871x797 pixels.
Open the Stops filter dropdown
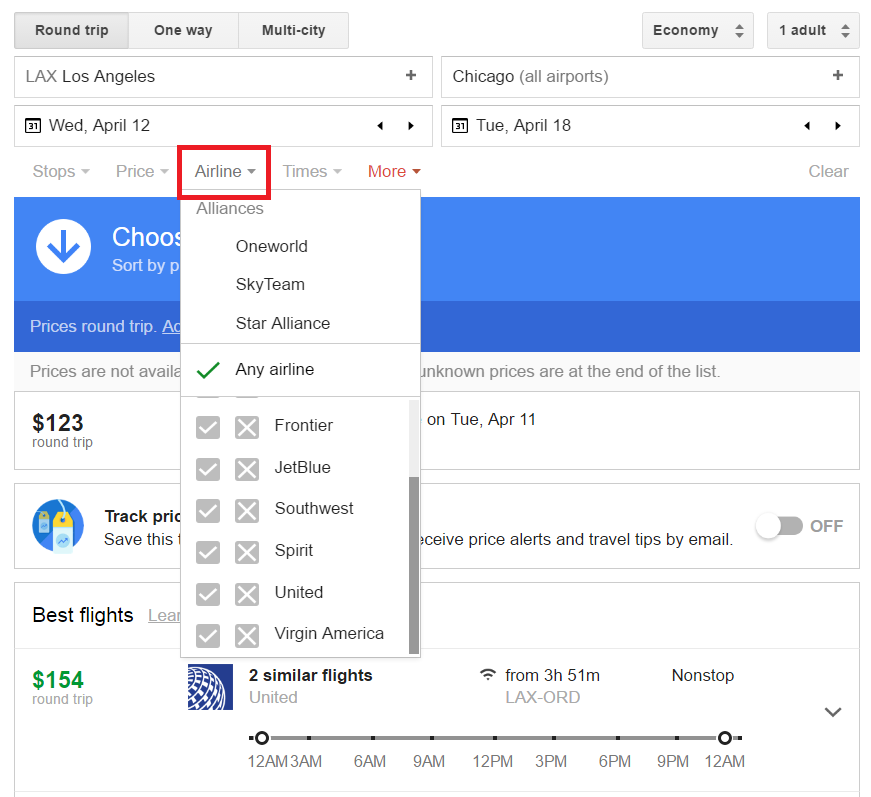61,171
